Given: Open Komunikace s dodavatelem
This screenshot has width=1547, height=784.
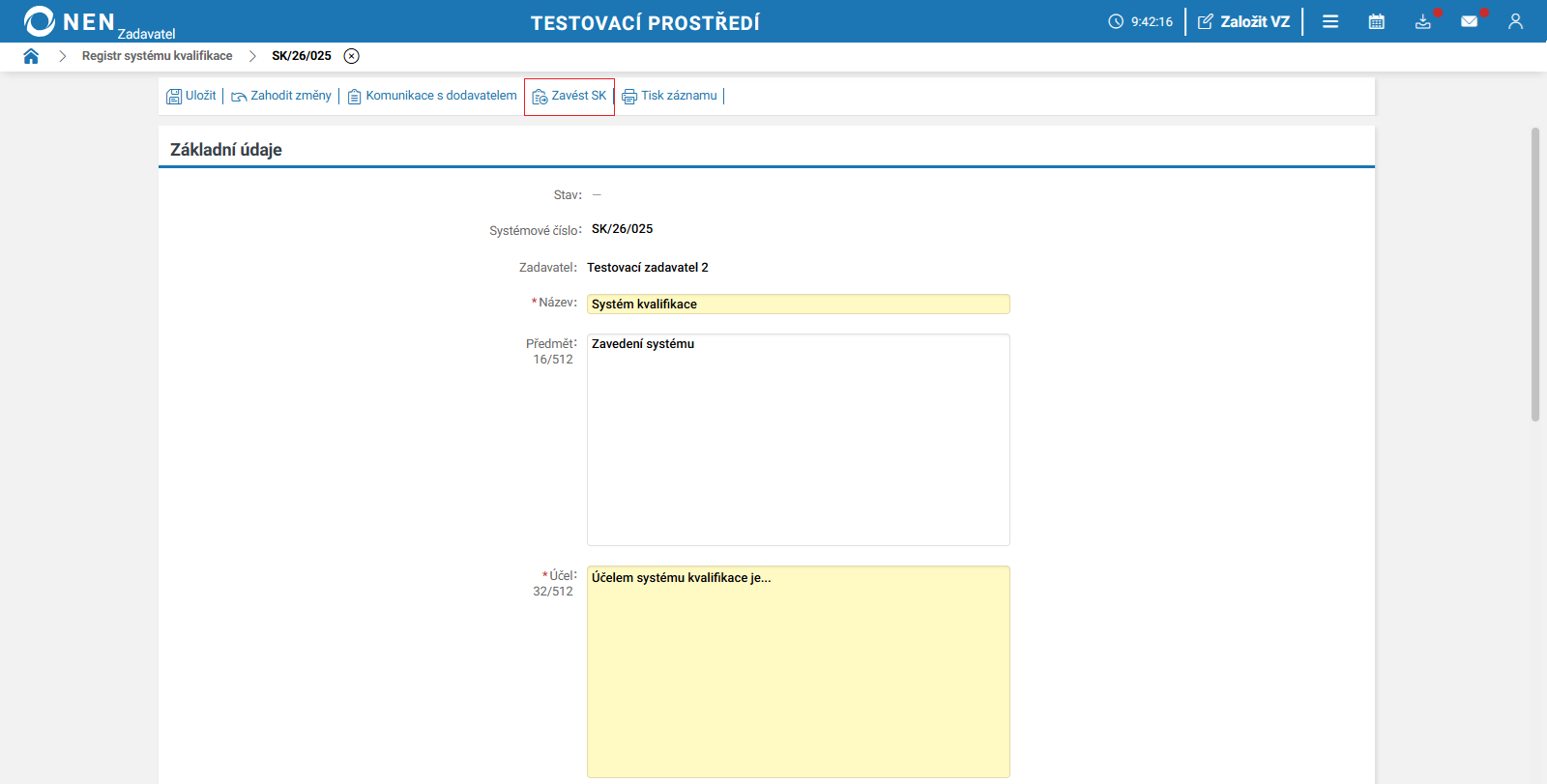Looking at the screenshot, I should pyautogui.click(x=432, y=96).
